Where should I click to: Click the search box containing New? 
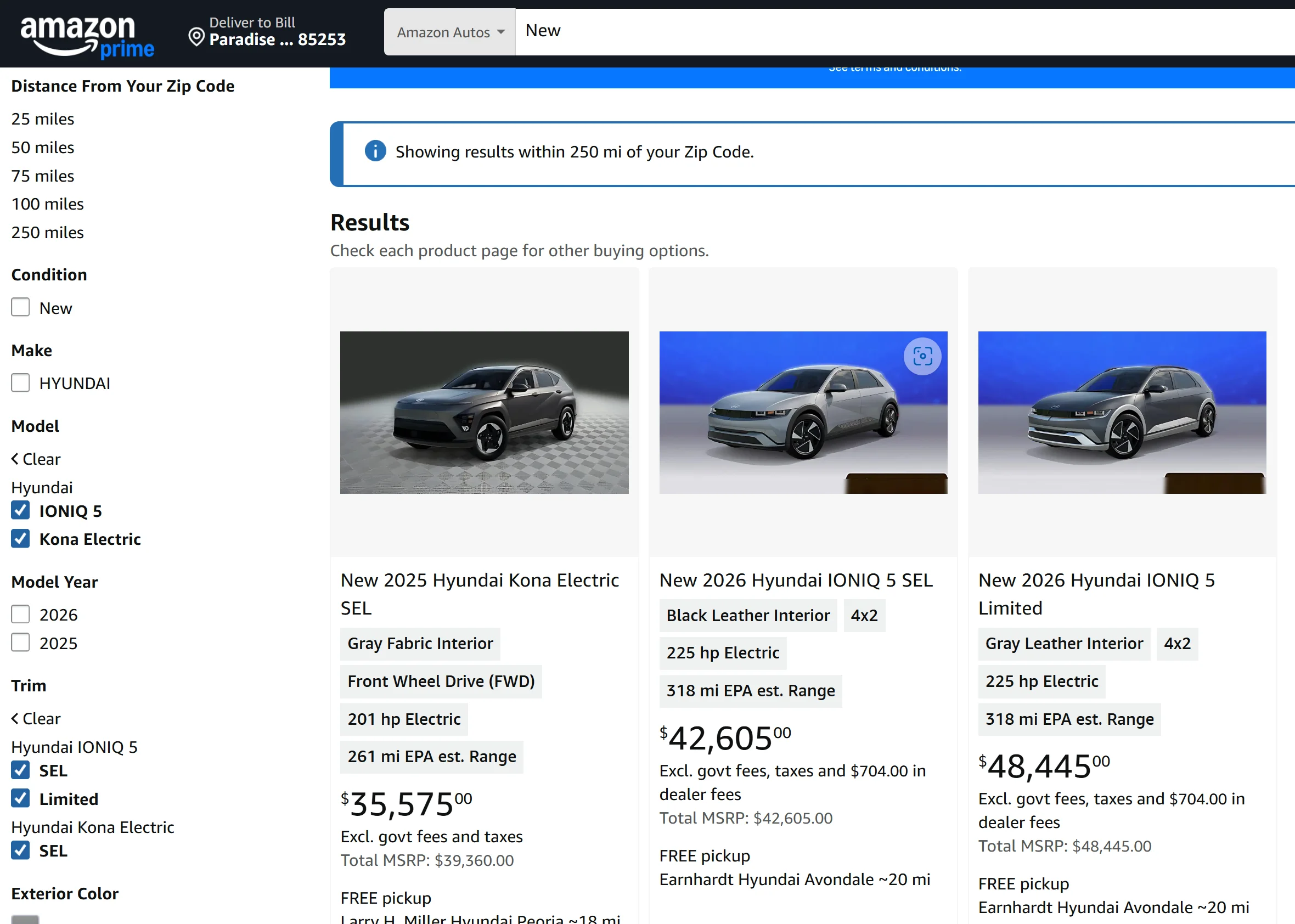(905, 32)
